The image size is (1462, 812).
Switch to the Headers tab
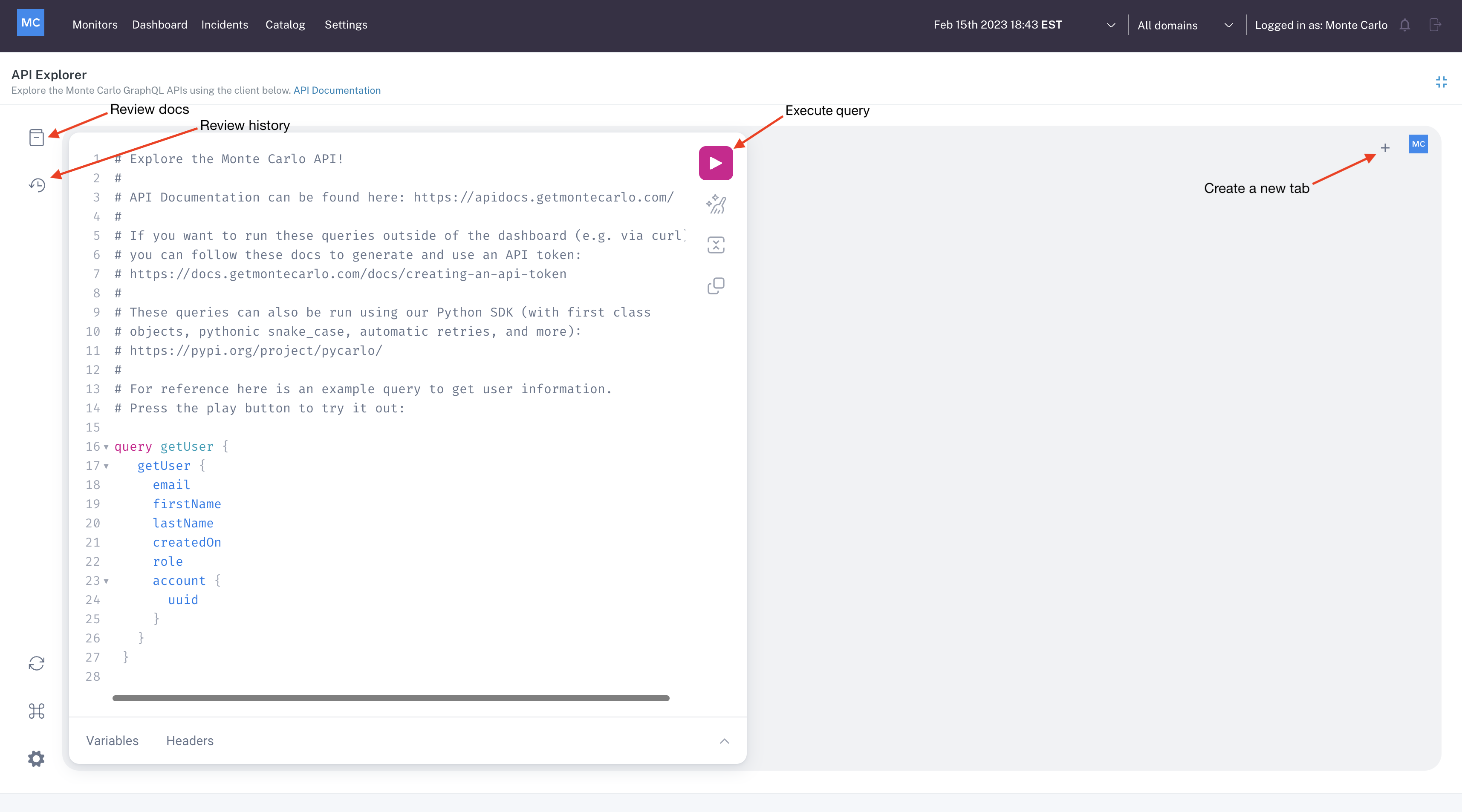click(x=190, y=740)
